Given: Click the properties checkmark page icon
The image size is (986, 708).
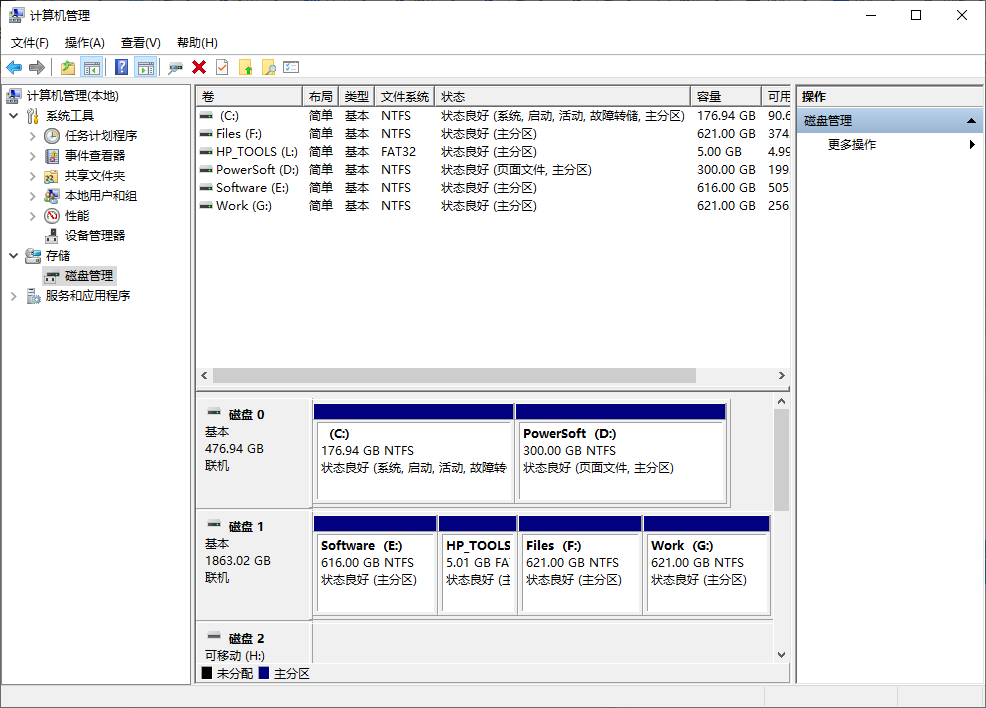Looking at the screenshot, I should (222, 67).
